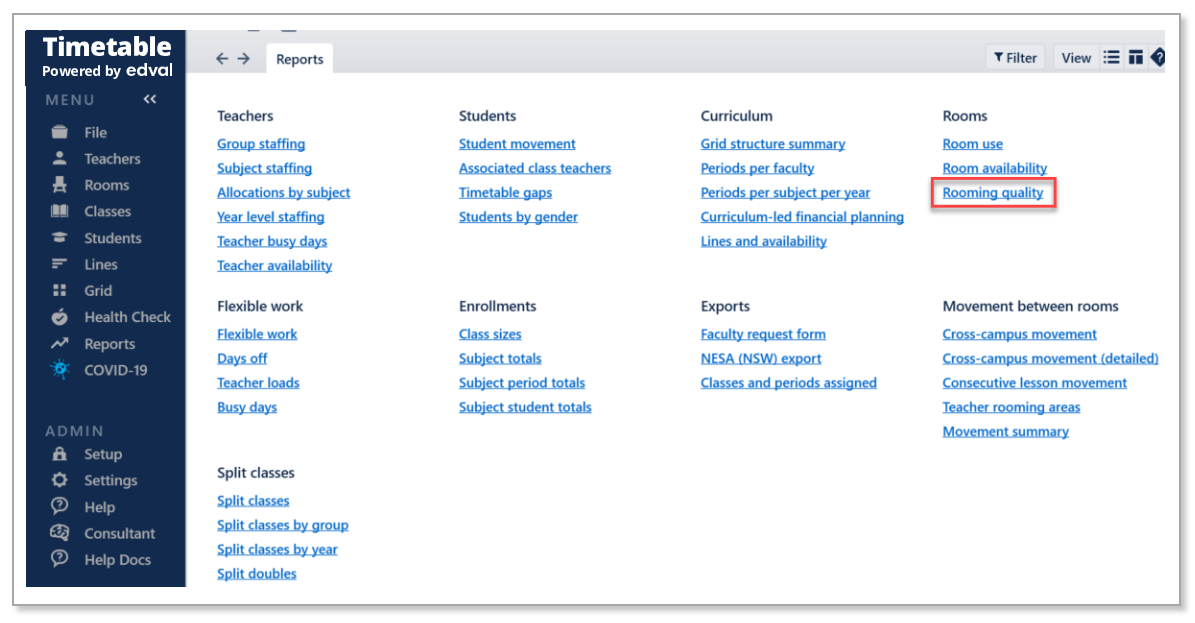Image resolution: width=1195 pixels, height=623 pixels.
Task: Click the Grid squares icon
Action: pyautogui.click(x=60, y=291)
